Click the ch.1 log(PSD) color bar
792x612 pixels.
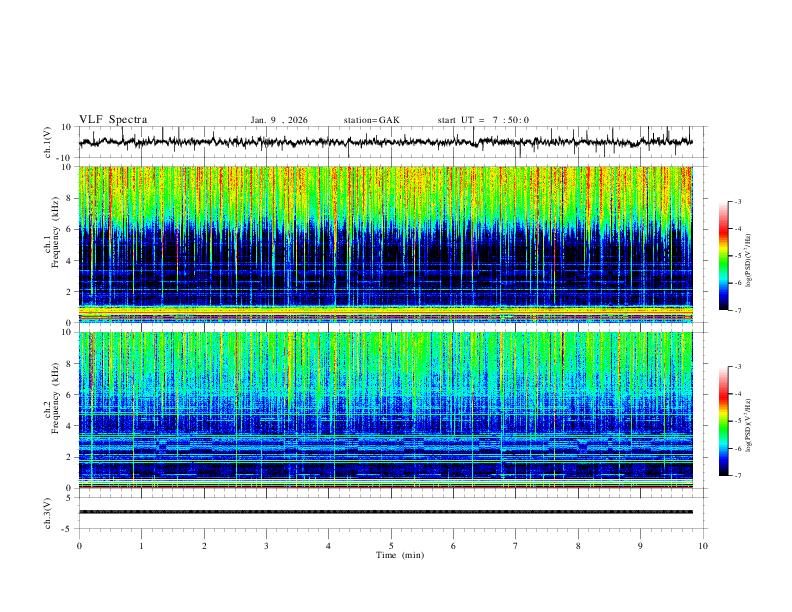tap(723, 256)
